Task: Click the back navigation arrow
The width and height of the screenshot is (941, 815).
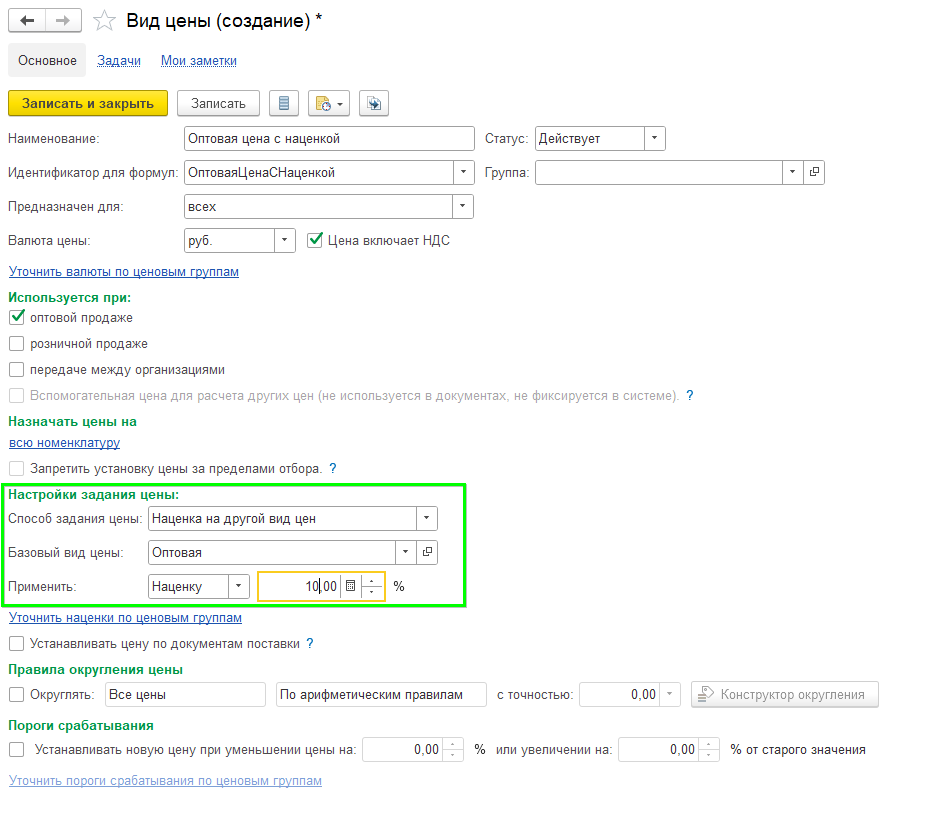Action: 27,20
